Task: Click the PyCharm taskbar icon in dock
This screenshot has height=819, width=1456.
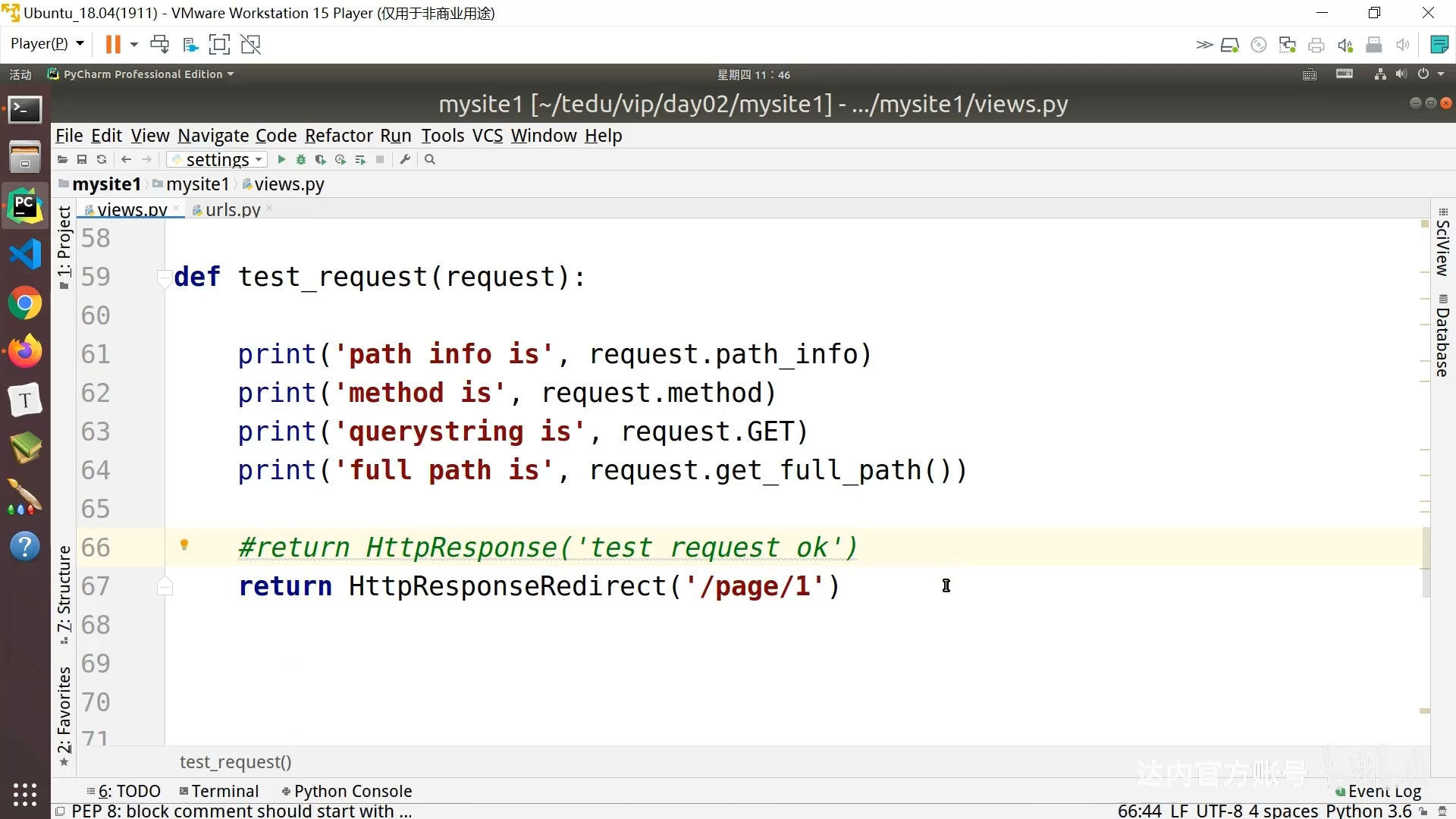Action: (x=25, y=205)
